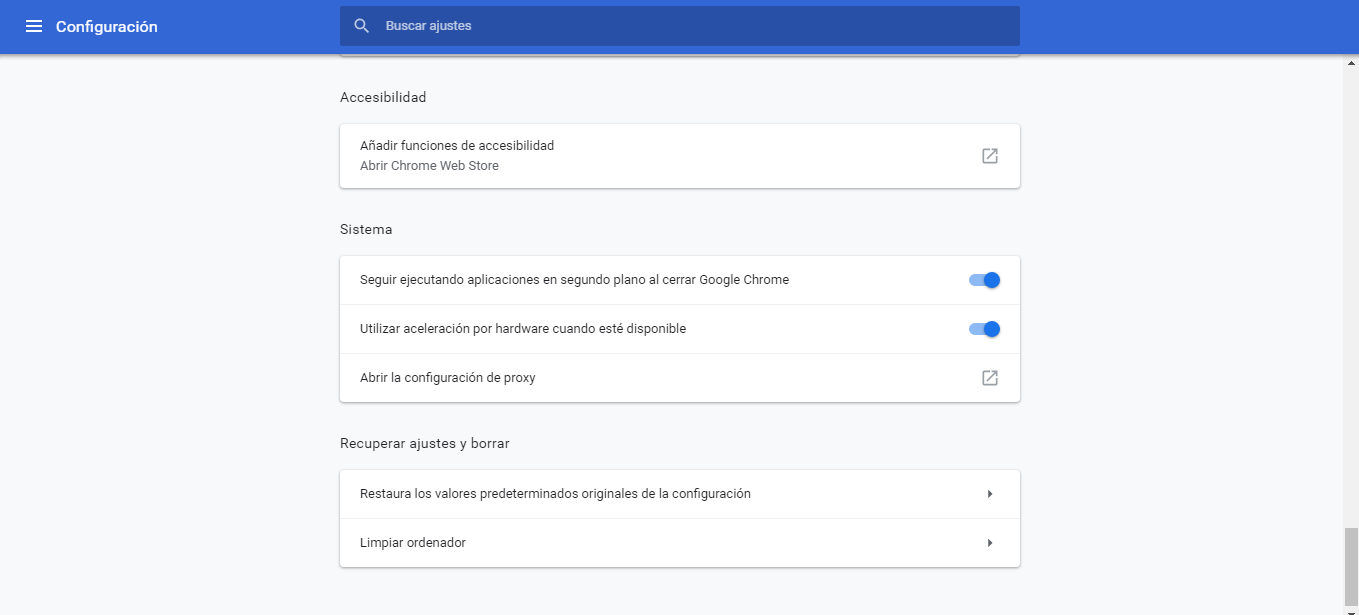
Task: Click the 'Configuración' title in the header
Action: [x=107, y=27]
